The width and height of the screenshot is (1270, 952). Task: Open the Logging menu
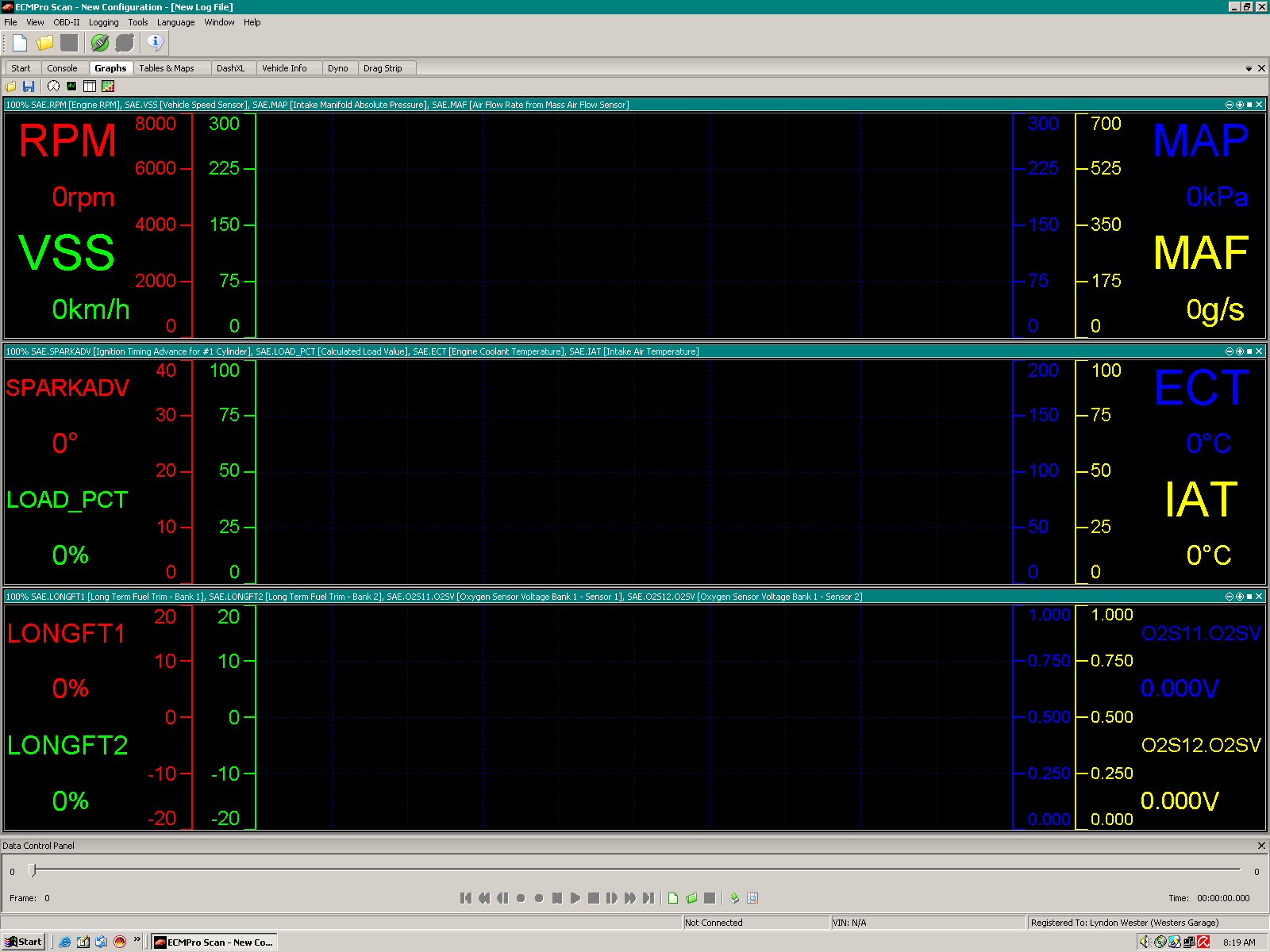tap(103, 22)
